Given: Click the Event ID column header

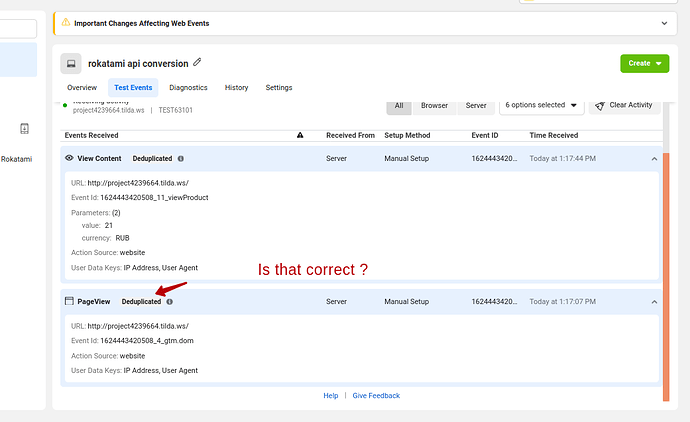Looking at the screenshot, I should click(x=484, y=136).
